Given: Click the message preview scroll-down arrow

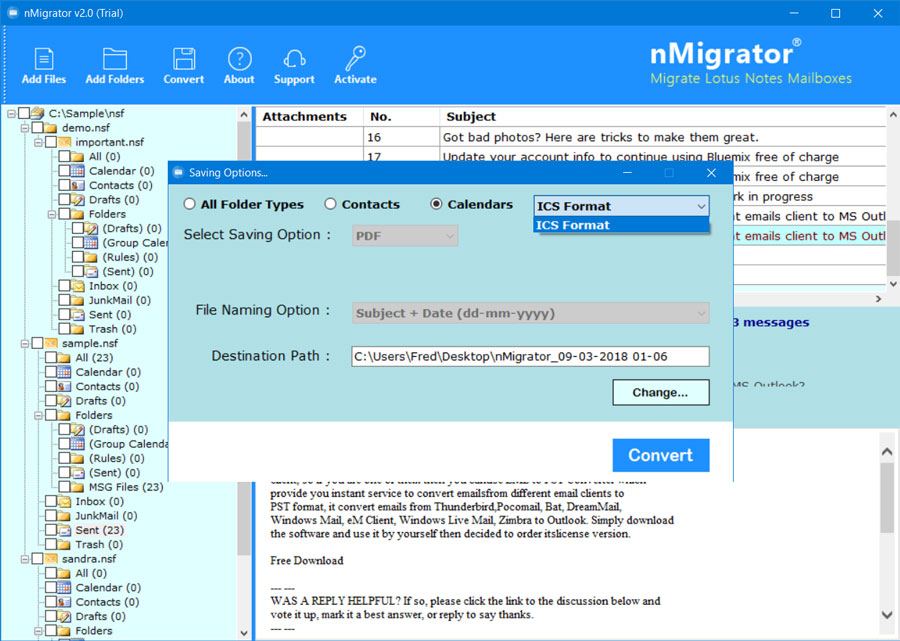Looking at the screenshot, I should coord(887,614).
